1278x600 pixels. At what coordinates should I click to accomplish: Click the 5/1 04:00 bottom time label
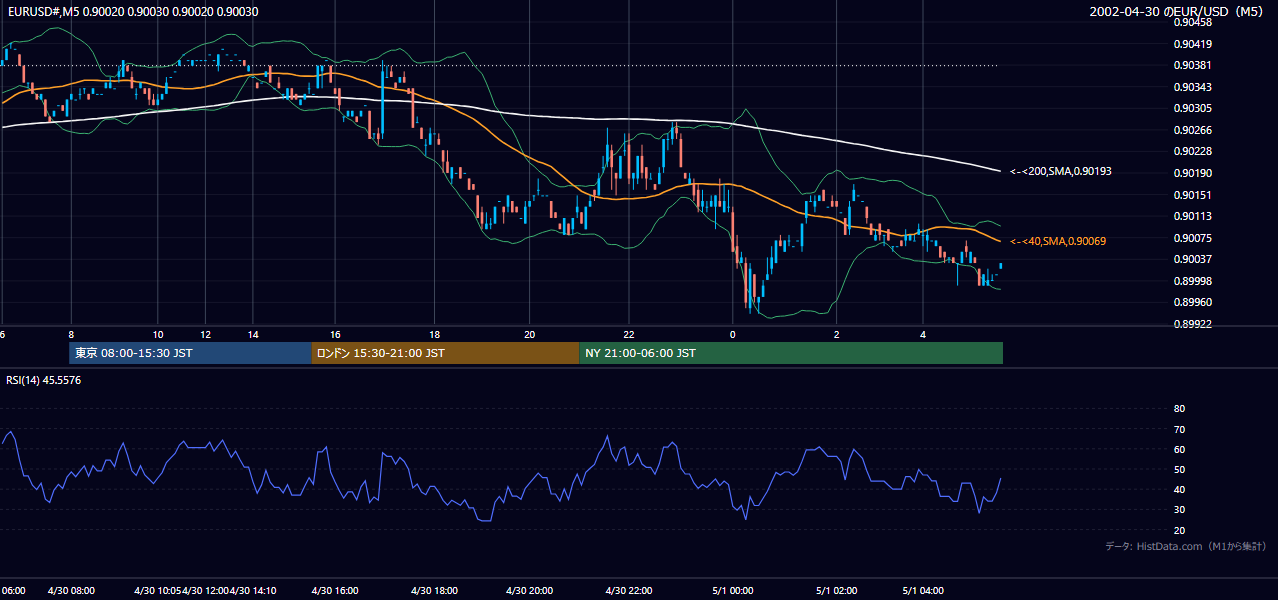[923, 590]
